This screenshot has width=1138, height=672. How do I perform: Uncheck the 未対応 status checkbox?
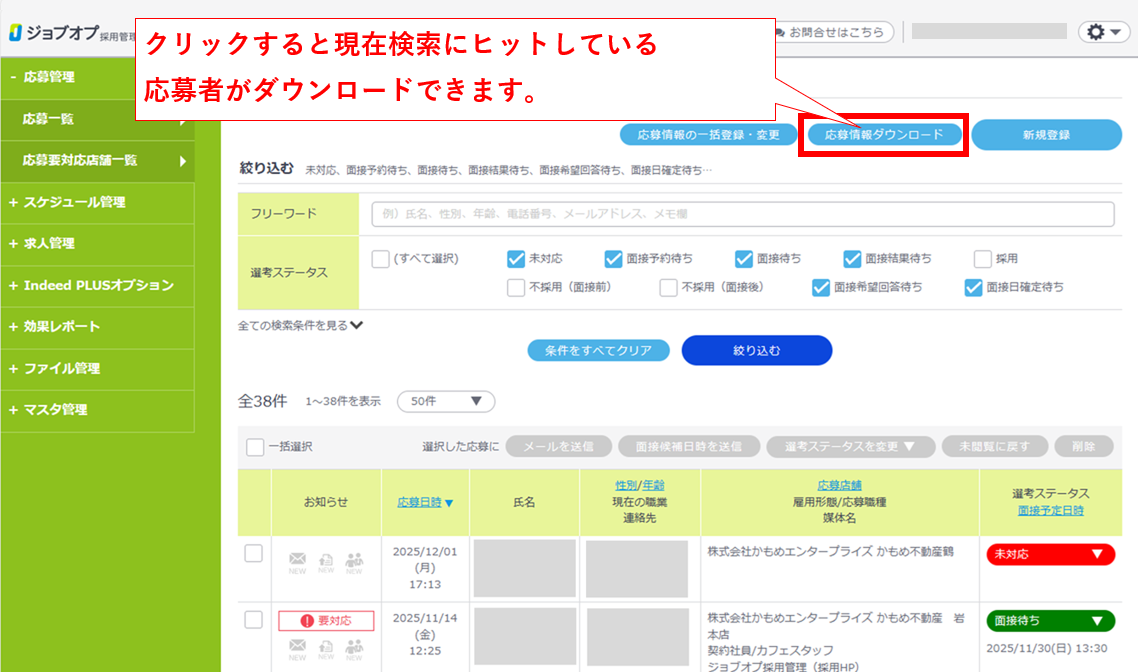tap(516, 259)
